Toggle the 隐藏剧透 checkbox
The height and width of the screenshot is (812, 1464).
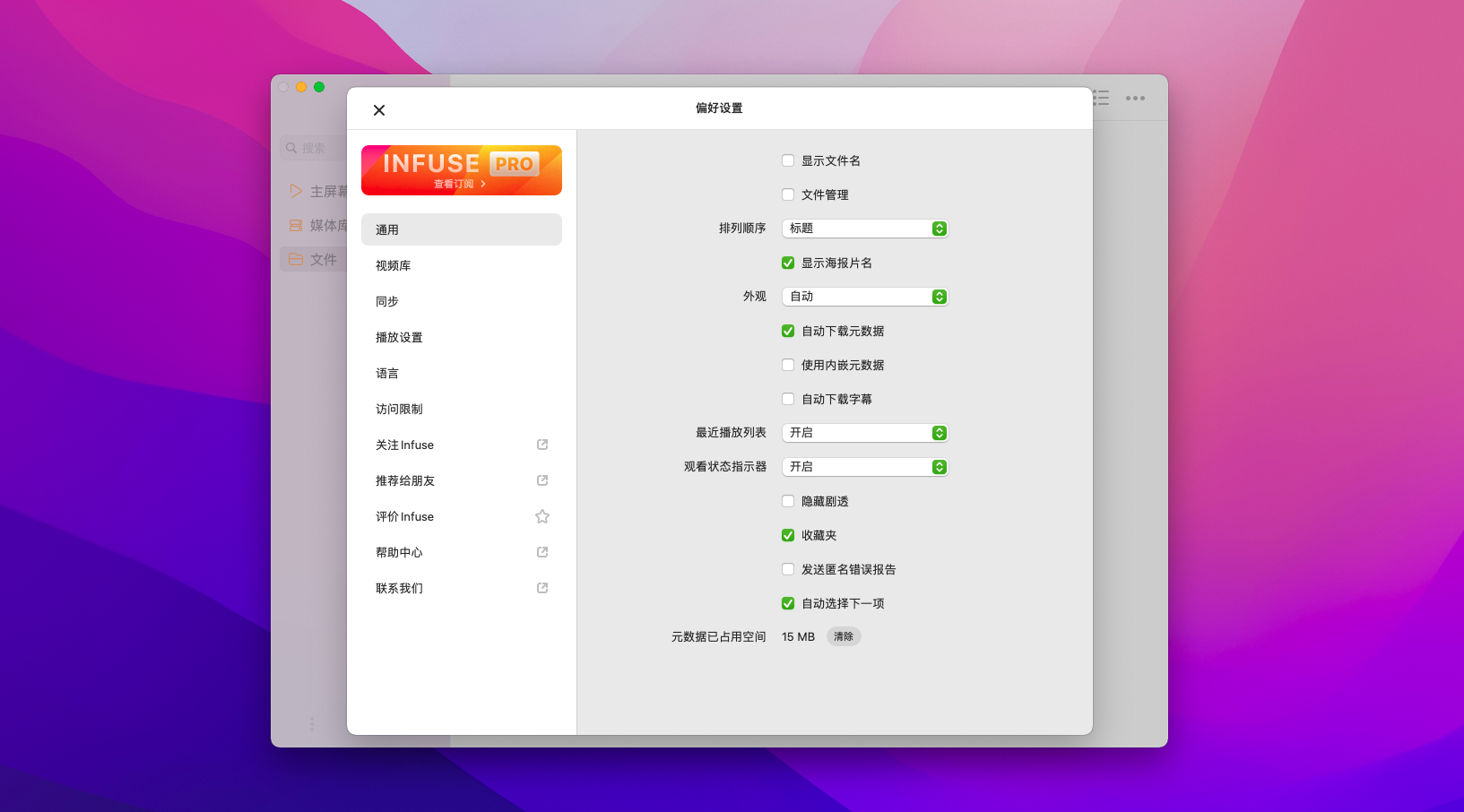(788, 501)
